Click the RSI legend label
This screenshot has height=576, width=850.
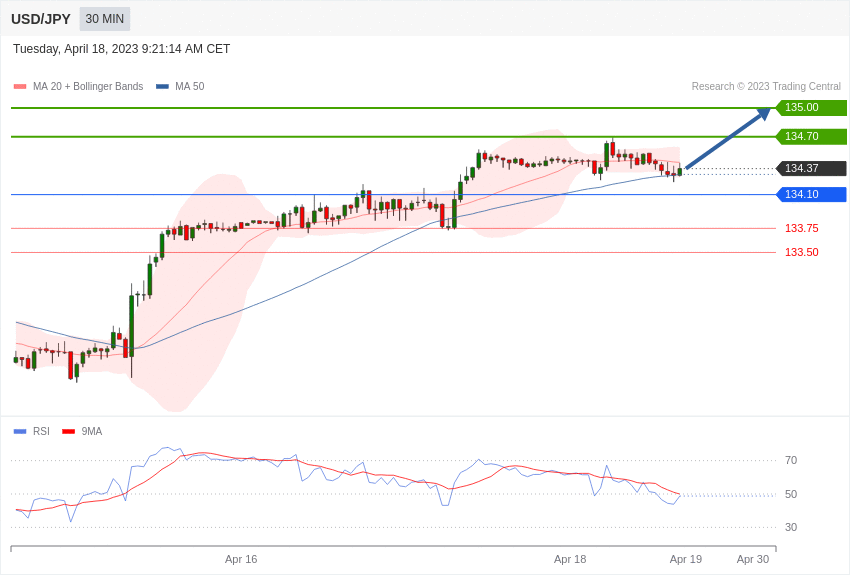point(41,432)
